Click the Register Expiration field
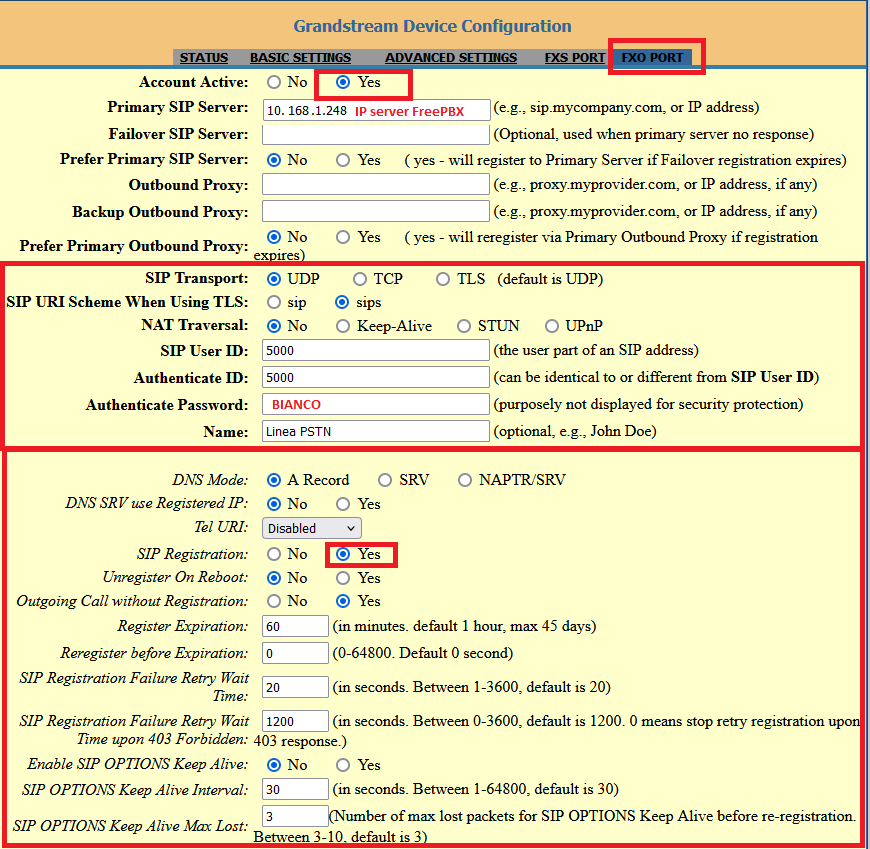 [295, 626]
